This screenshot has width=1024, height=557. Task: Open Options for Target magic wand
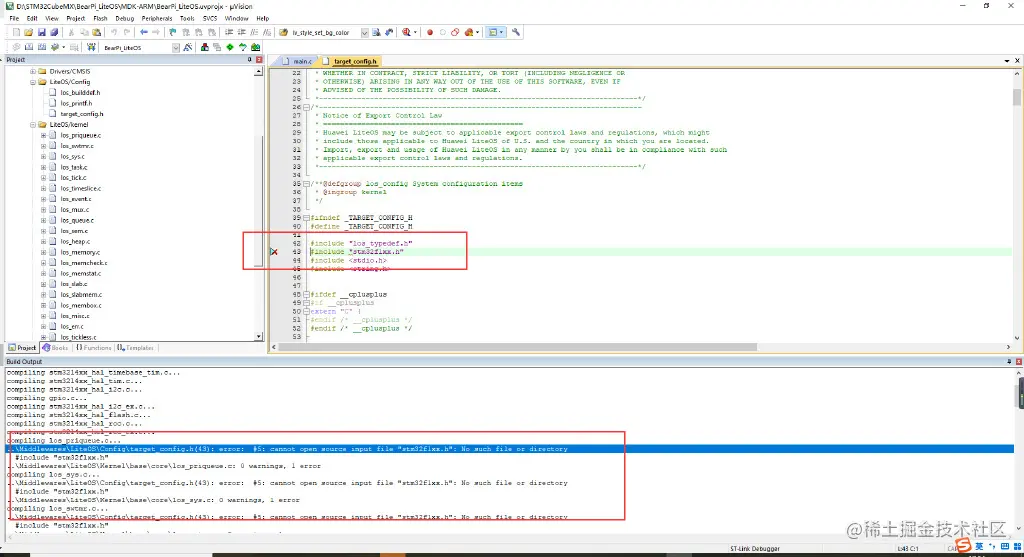[187, 47]
